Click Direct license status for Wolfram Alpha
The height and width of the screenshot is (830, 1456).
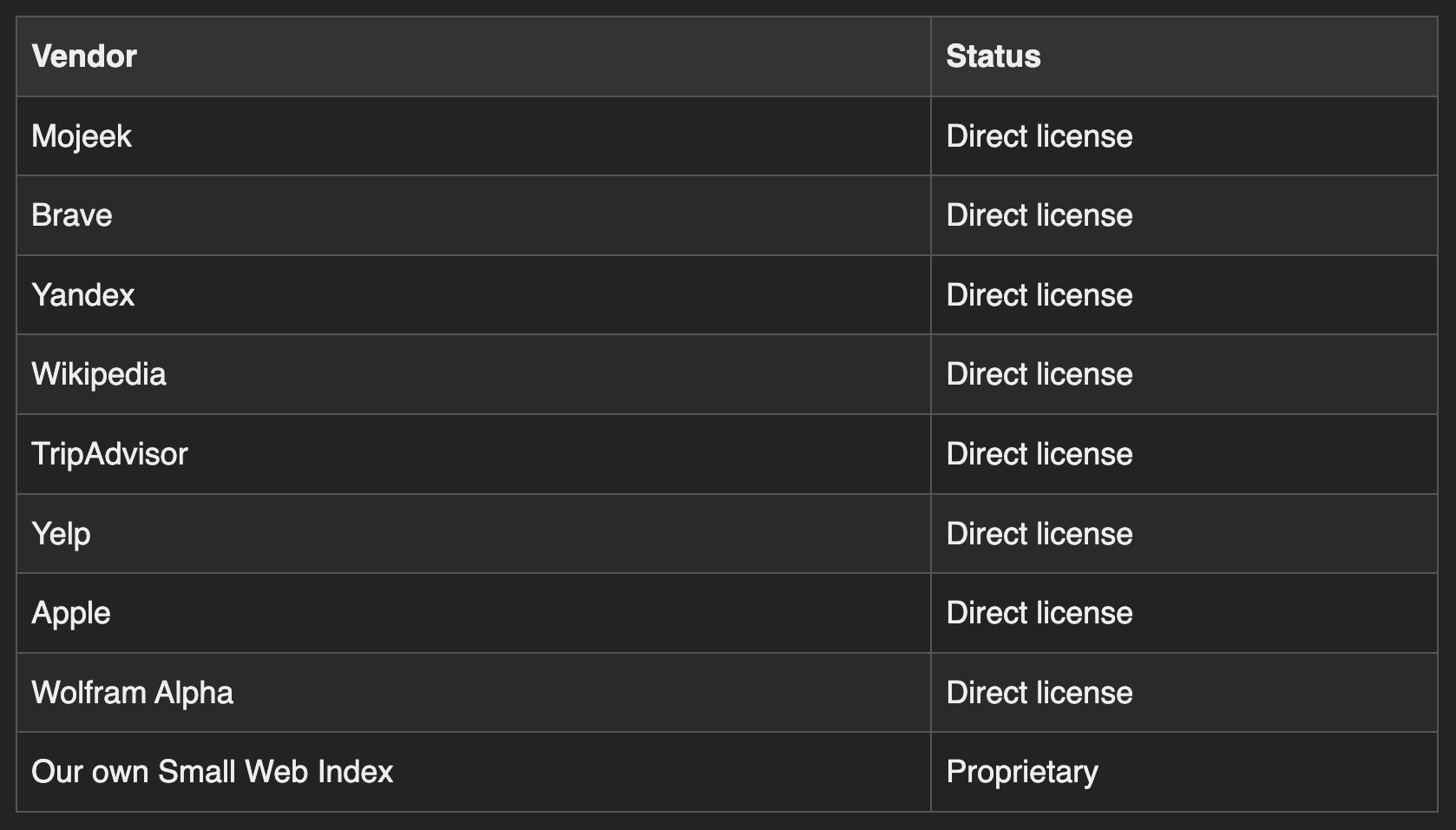pos(1184,693)
